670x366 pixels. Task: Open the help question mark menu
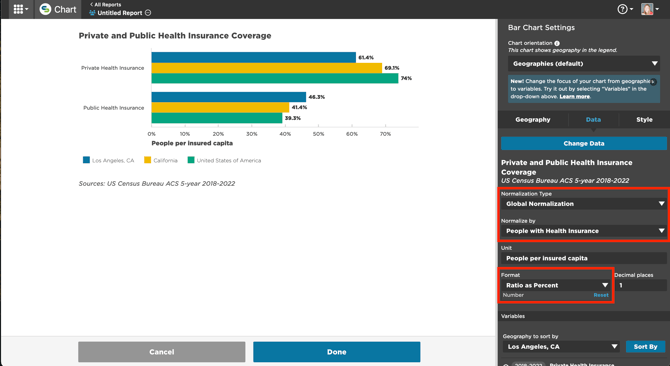[x=622, y=9]
